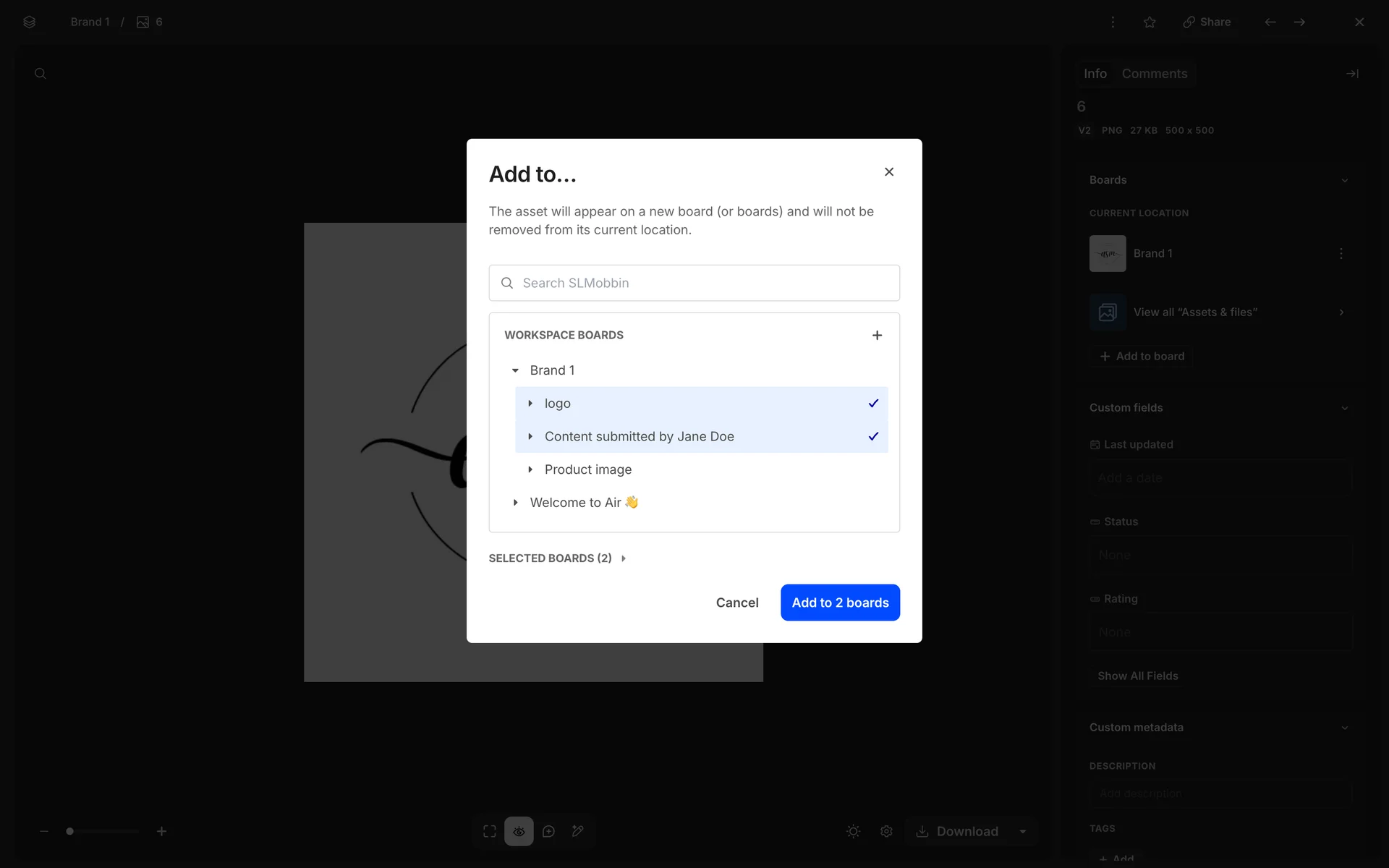The image size is (1389, 868).
Task: Open the Info tab
Action: point(1095,74)
